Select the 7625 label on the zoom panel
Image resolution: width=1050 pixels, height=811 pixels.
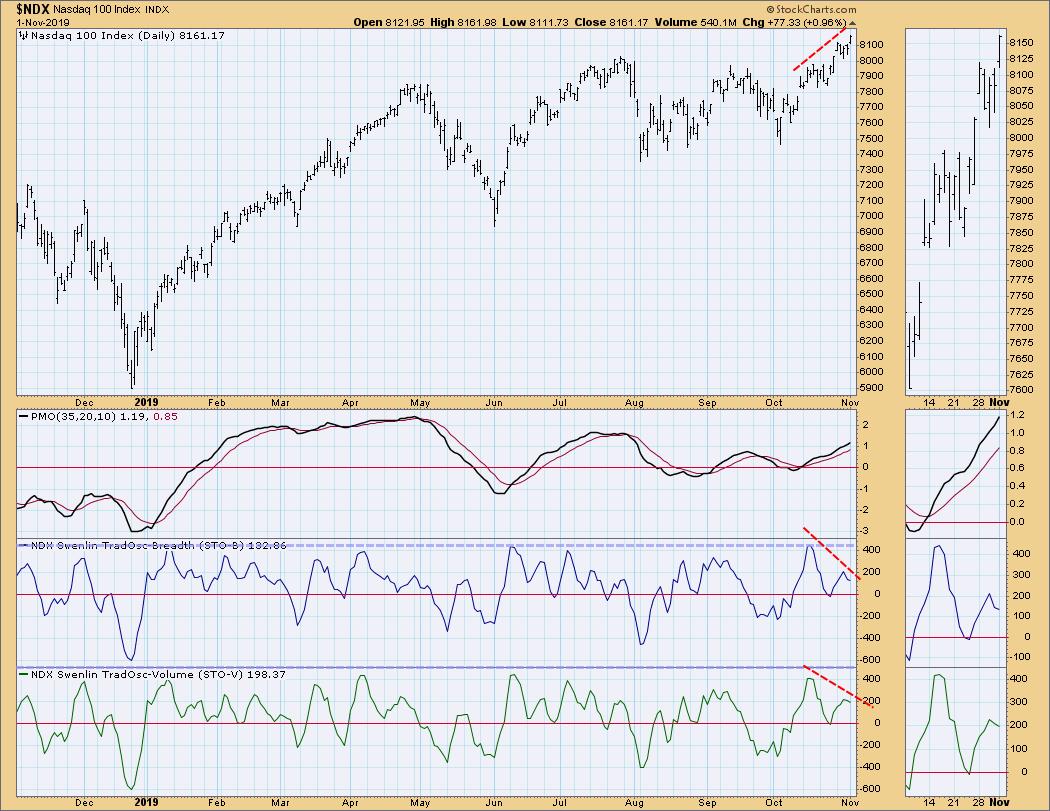[x=1021, y=375]
